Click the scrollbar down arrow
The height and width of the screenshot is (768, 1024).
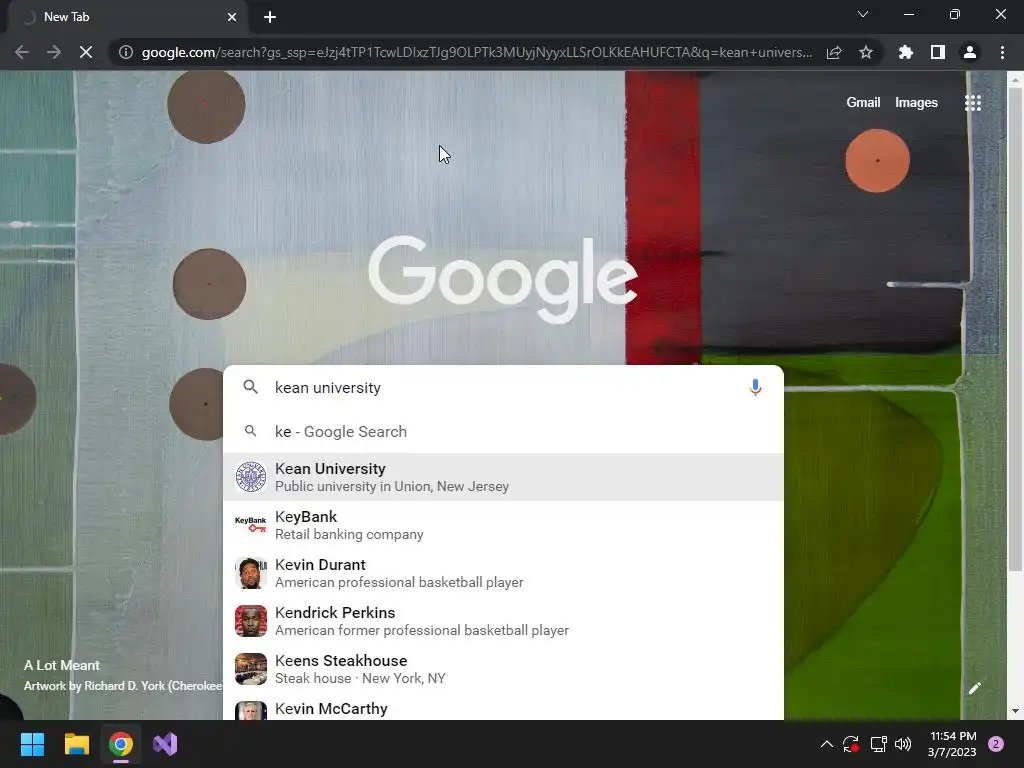coord(1015,711)
